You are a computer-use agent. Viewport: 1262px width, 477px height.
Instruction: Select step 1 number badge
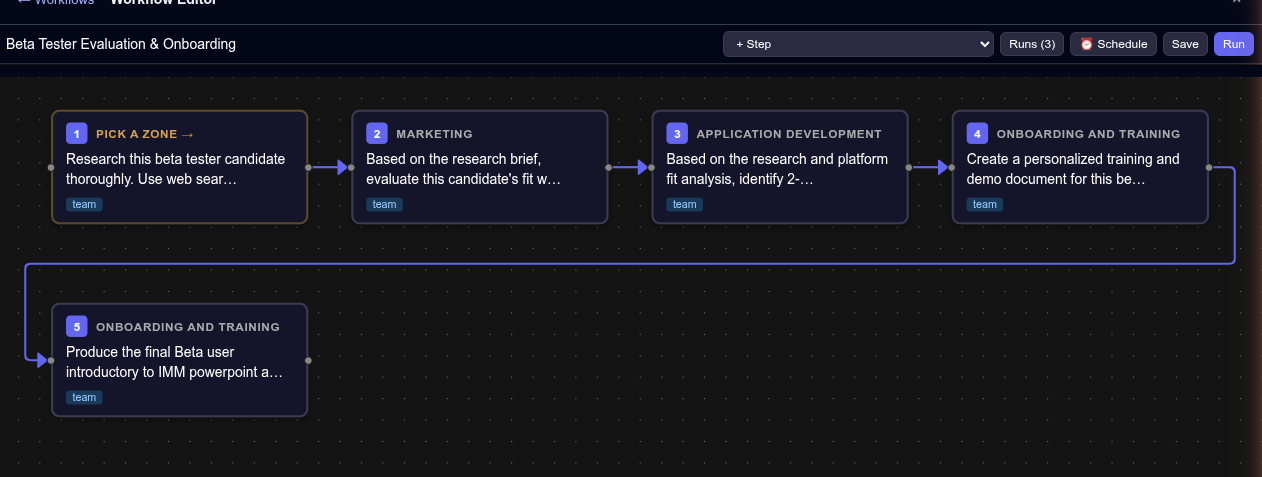pyautogui.click(x=77, y=133)
